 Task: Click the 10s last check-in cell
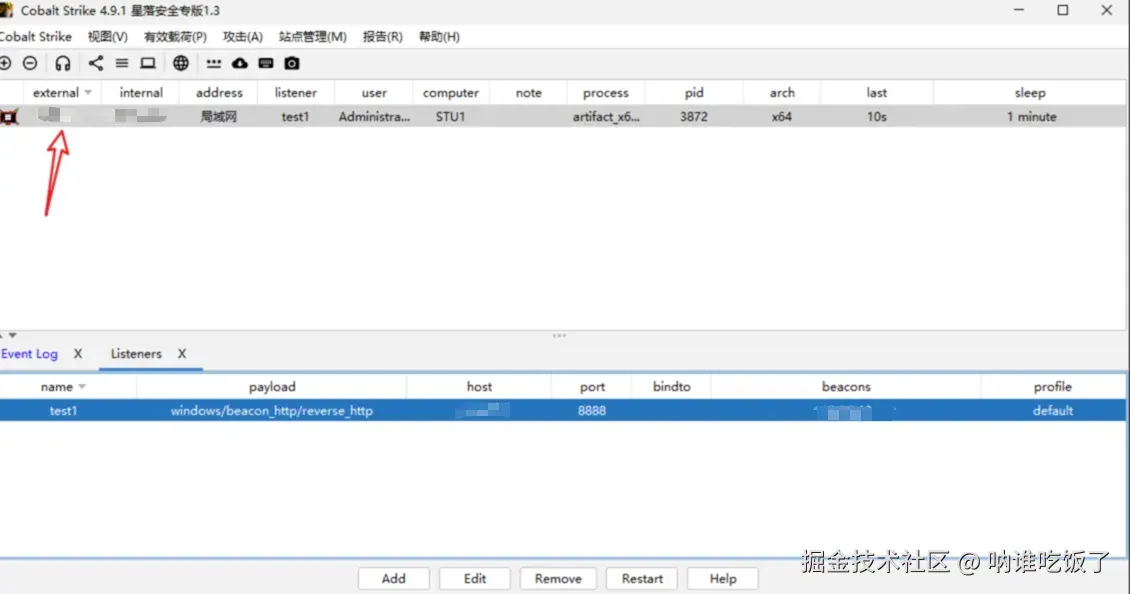[x=877, y=117]
